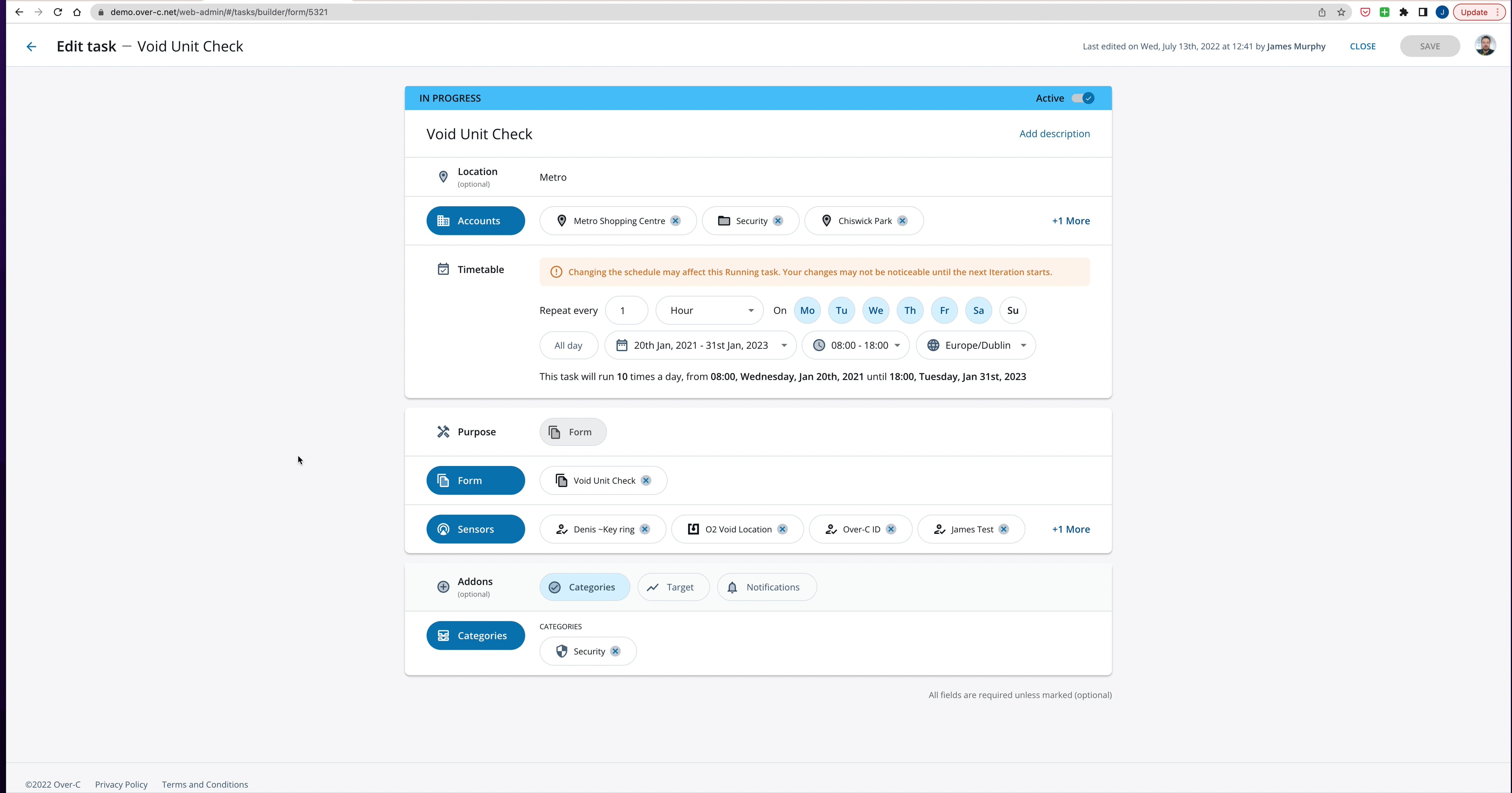Expand +1 More sensors
The image size is (1512, 793).
click(1071, 529)
